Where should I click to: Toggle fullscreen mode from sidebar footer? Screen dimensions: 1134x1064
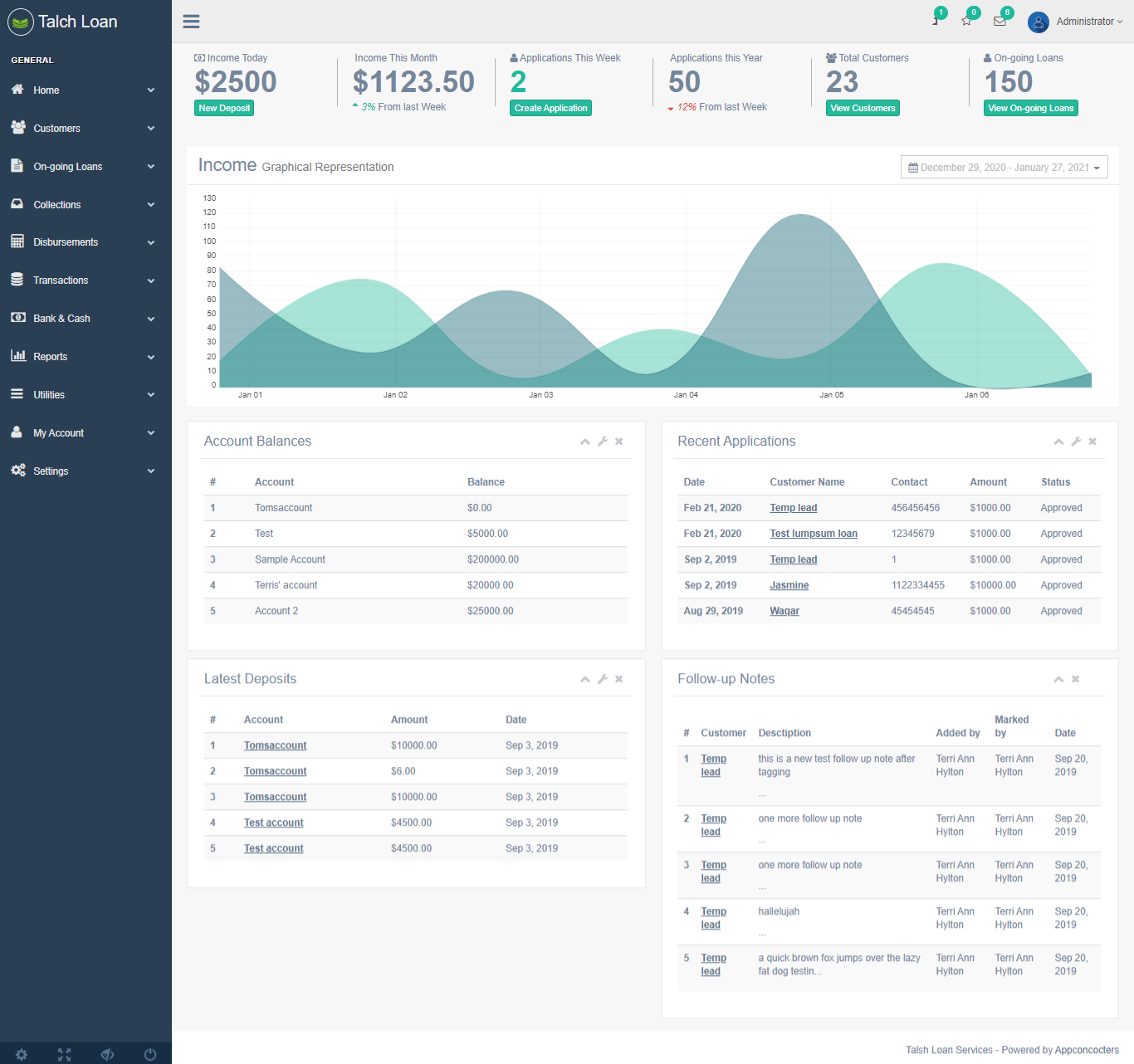tap(65, 1054)
